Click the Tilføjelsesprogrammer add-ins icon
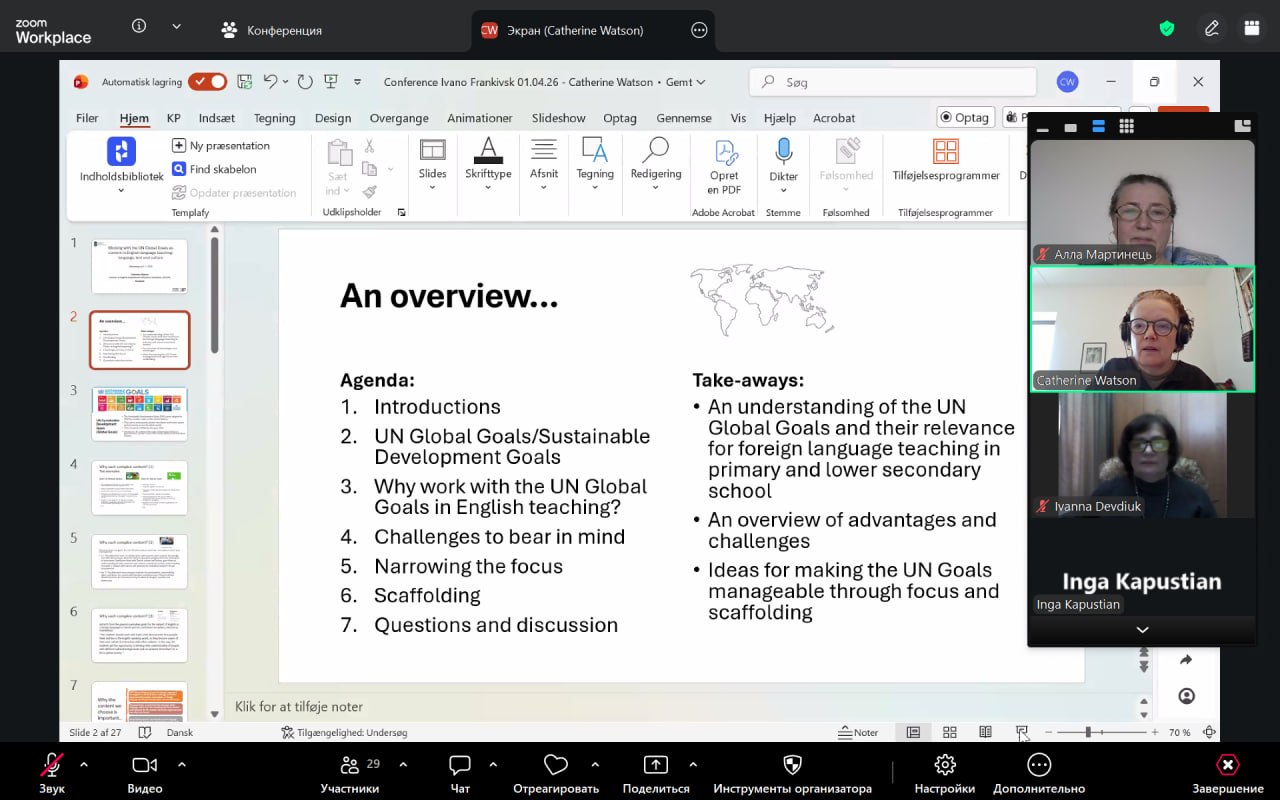Viewport: 1280px width, 800px height. 945,152
